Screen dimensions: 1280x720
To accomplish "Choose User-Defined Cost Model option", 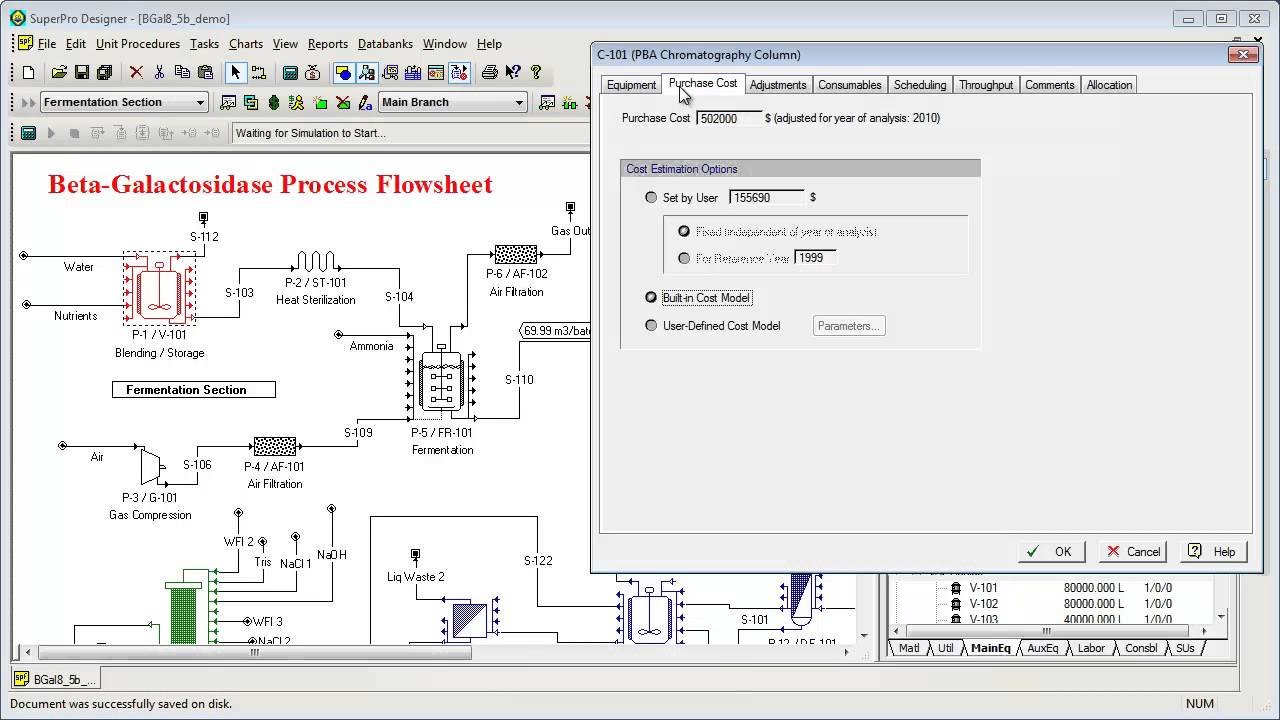I will coord(652,326).
